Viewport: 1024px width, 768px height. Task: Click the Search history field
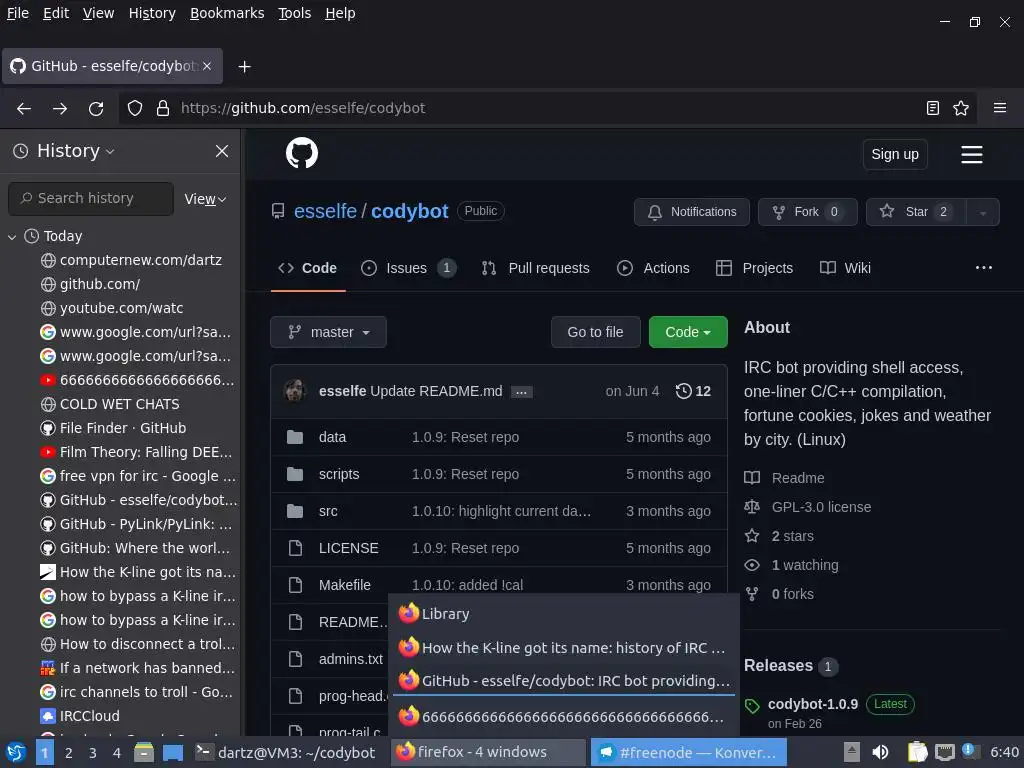pyautogui.click(x=91, y=199)
